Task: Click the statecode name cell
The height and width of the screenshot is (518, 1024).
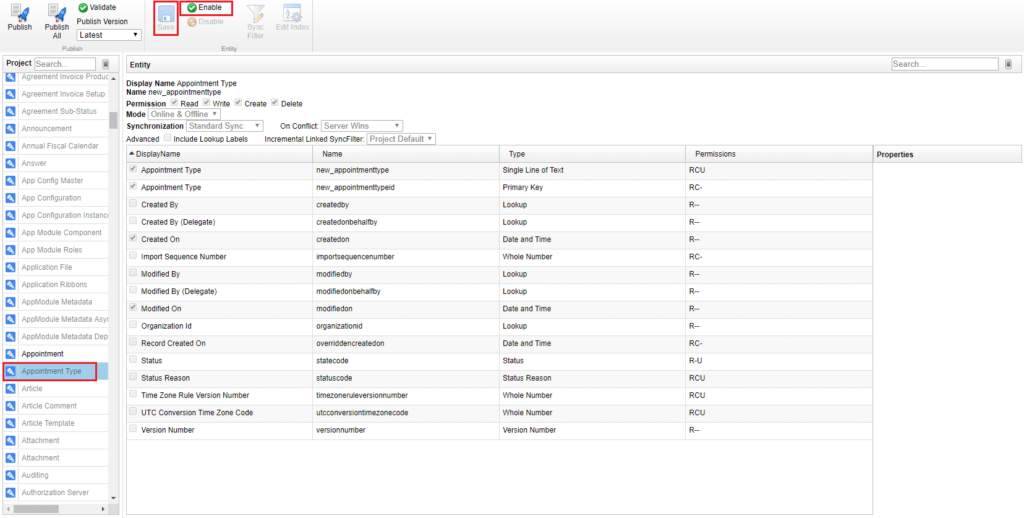Action: [x=406, y=360]
